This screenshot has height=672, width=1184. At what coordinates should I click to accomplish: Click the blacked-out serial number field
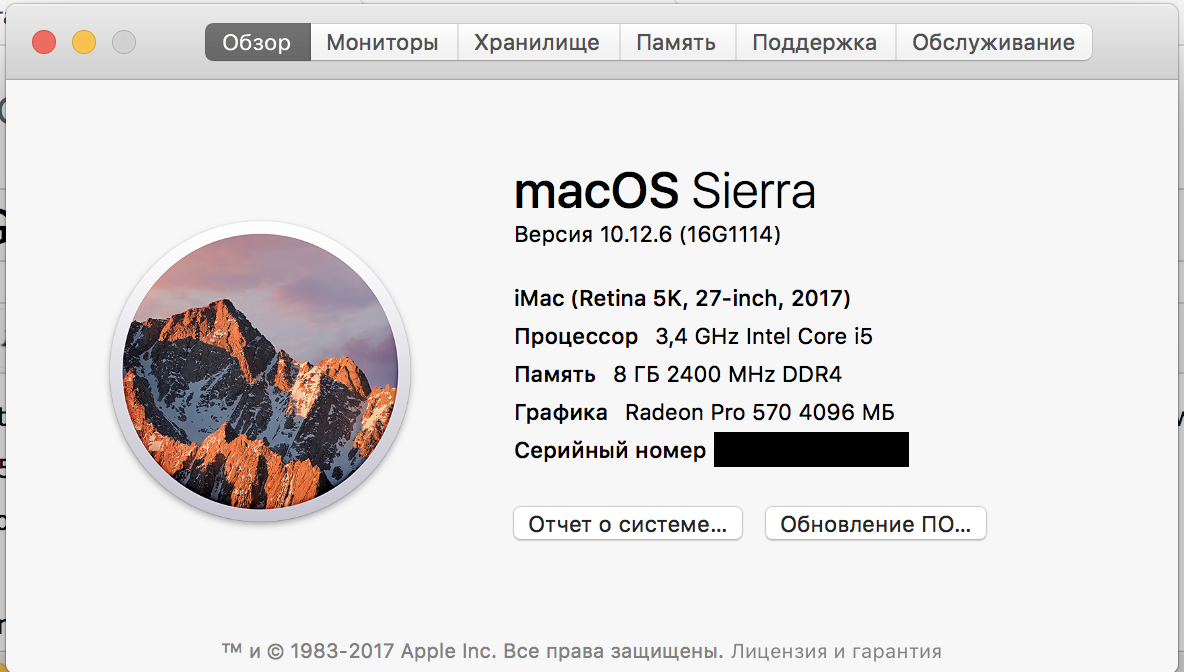pos(811,450)
